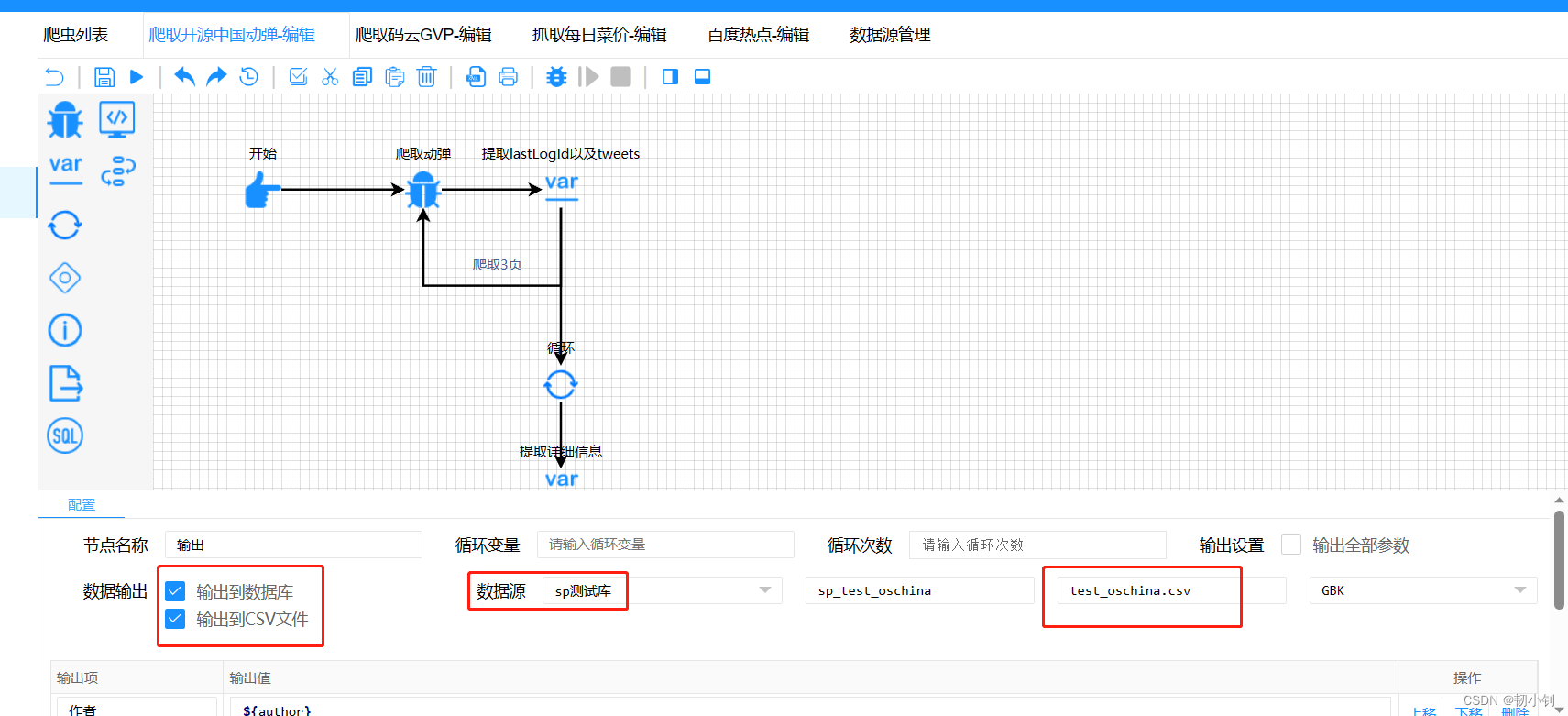The width and height of the screenshot is (1568, 716).
Task: Select the function node icon beside var
Action: point(118,171)
